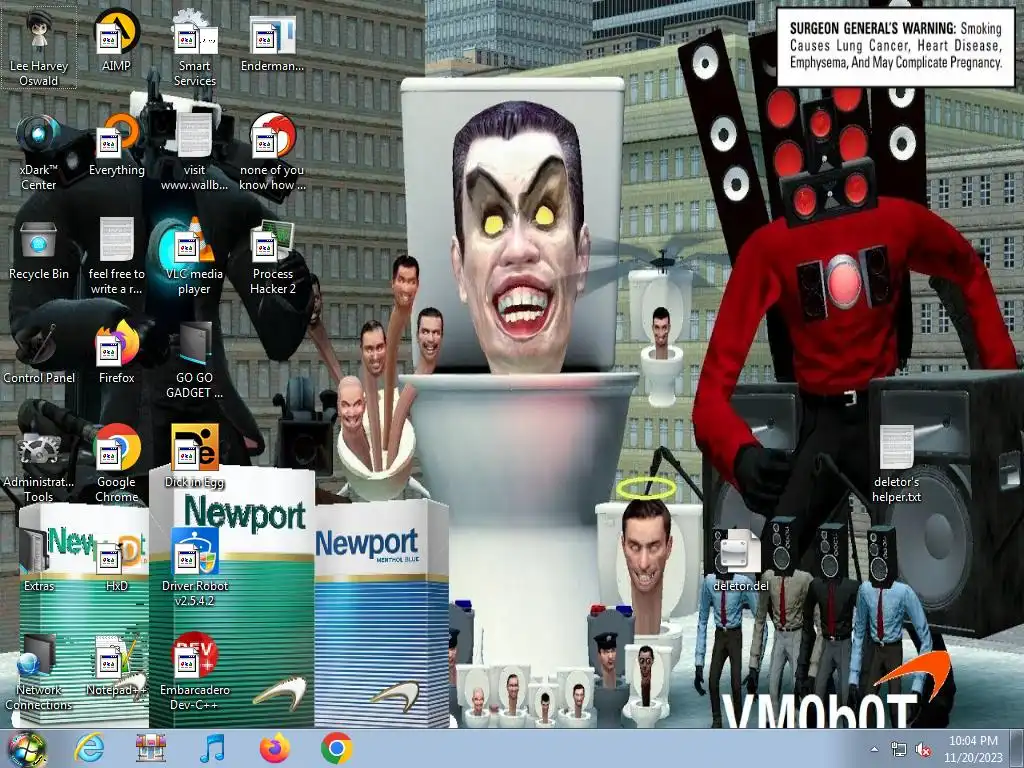
Task: Launch Internet Explorer from the taskbar
Action: pyautogui.click(x=89, y=748)
